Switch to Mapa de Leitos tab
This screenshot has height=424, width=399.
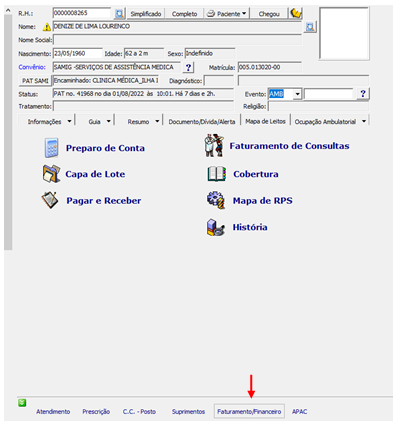pyautogui.click(x=266, y=121)
